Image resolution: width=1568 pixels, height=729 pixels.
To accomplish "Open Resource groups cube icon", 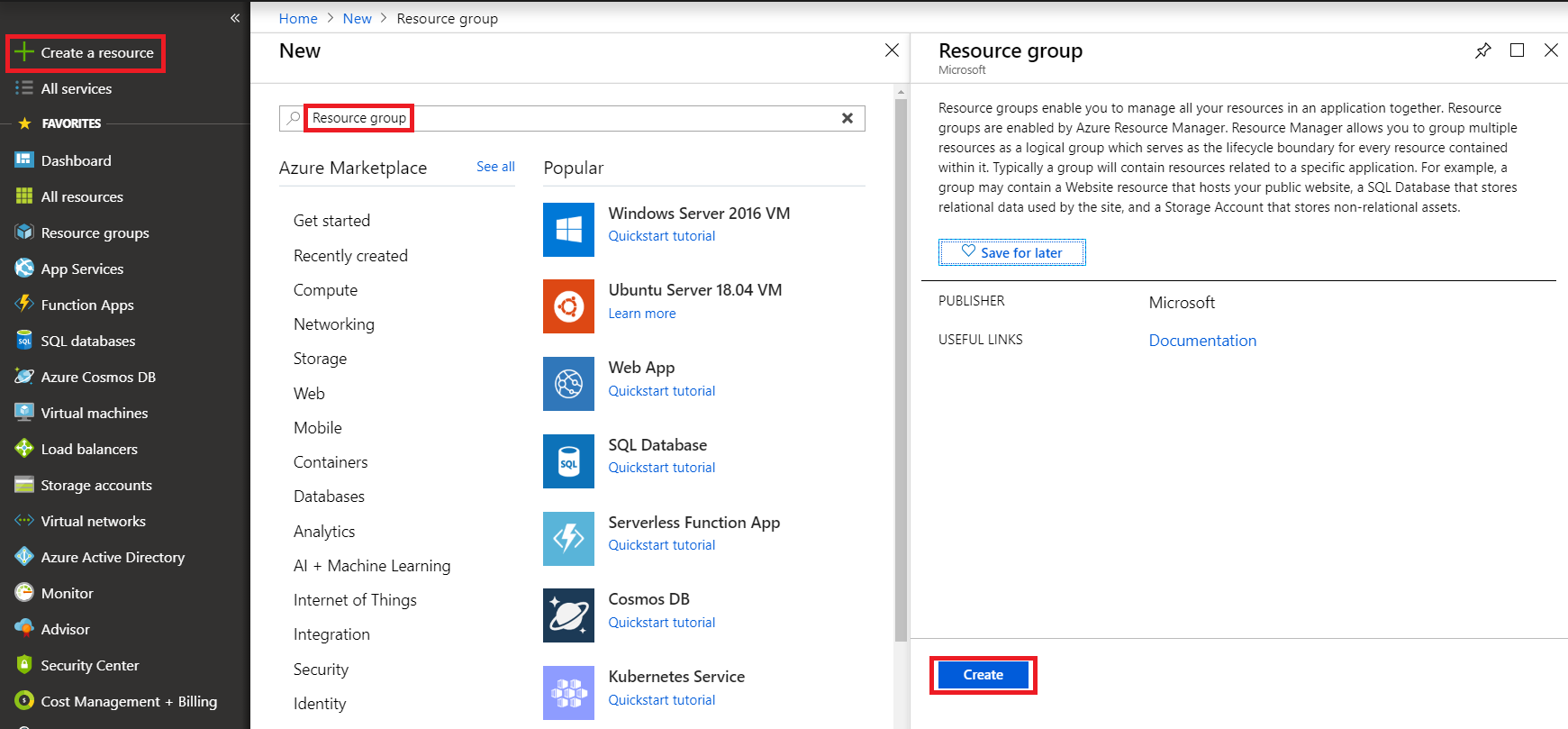I will 24,232.
